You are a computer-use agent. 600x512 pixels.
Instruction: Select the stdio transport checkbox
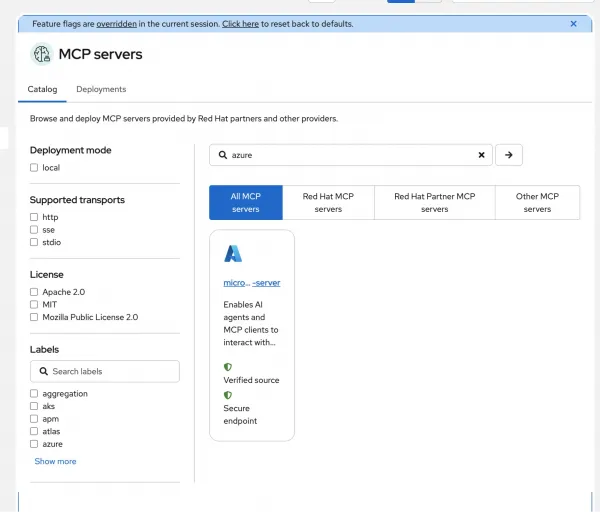[x=34, y=242]
